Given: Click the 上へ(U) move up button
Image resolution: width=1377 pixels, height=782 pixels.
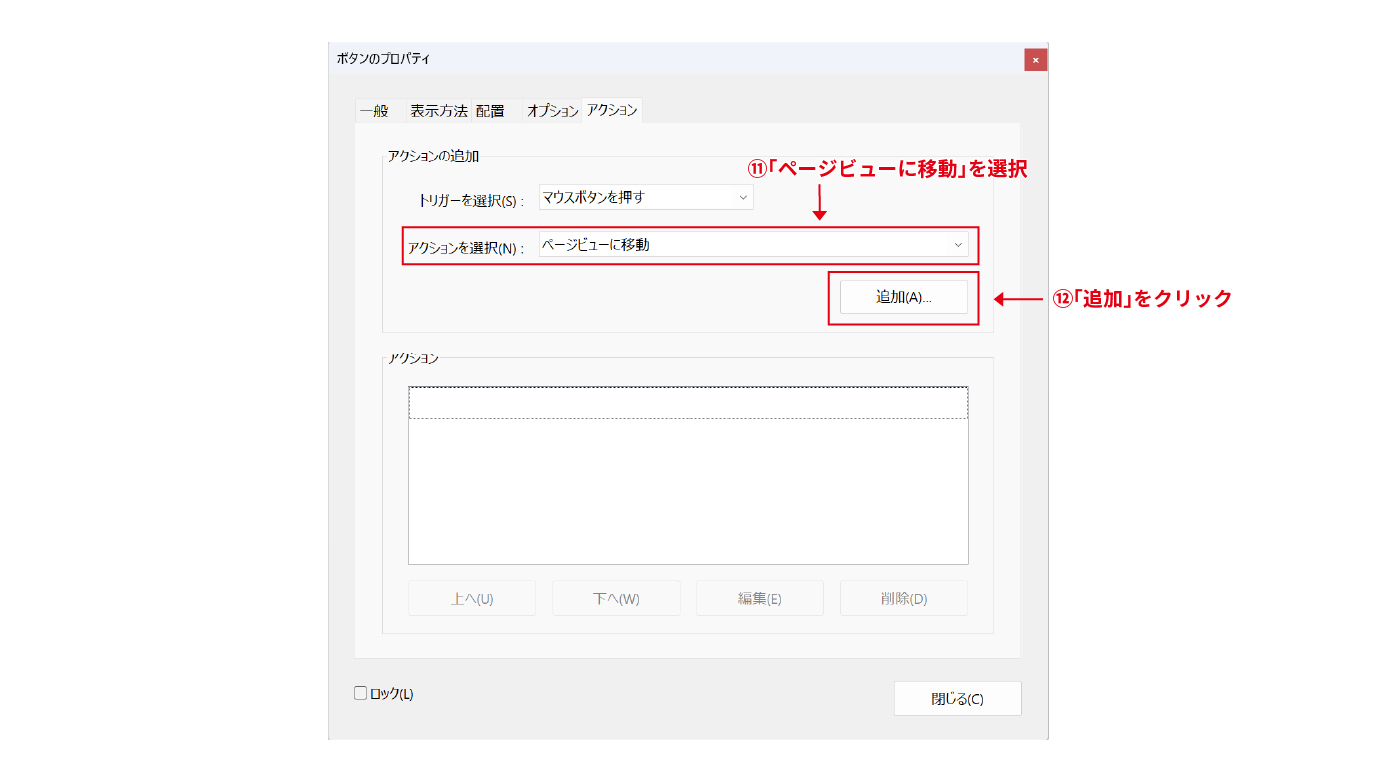Looking at the screenshot, I should coord(472,598).
